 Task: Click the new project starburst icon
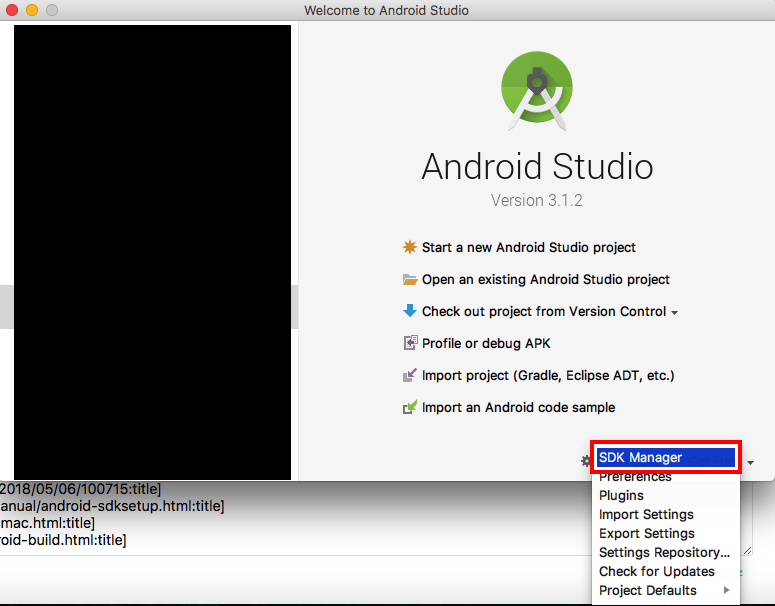[x=410, y=247]
